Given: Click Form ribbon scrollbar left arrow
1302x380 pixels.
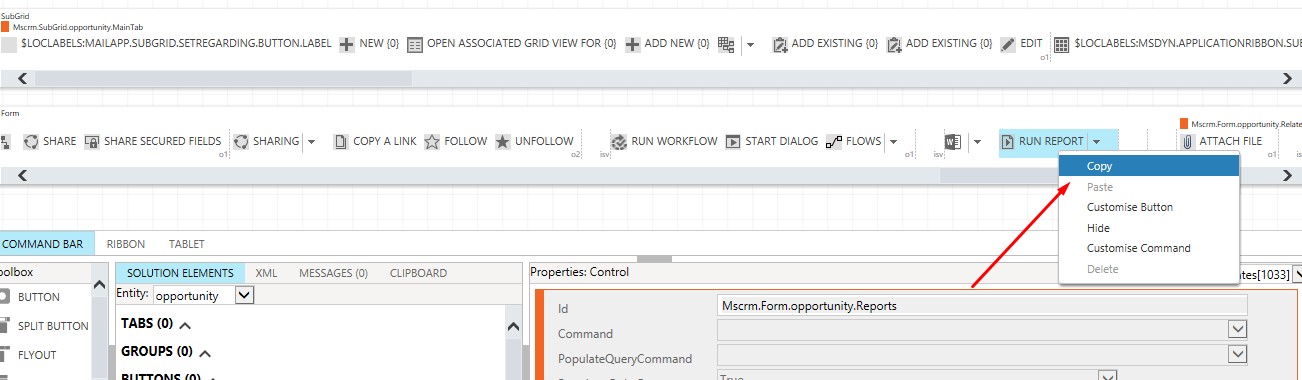Looking at the screenshot, I should tap(23, 175).
